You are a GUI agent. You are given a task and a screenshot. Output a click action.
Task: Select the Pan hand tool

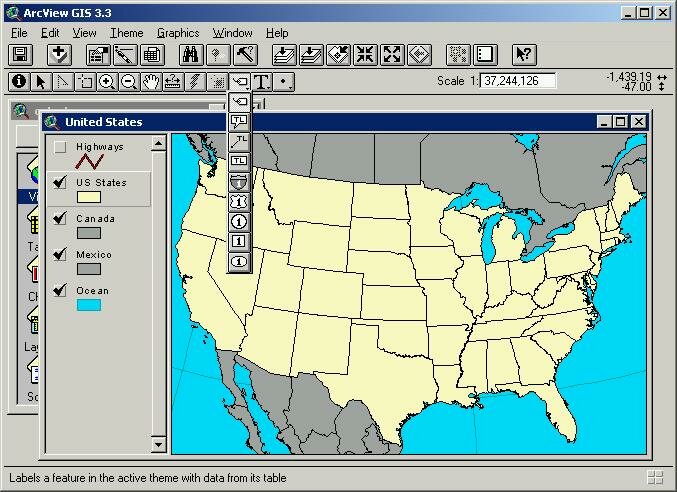(x=151, y=82)
